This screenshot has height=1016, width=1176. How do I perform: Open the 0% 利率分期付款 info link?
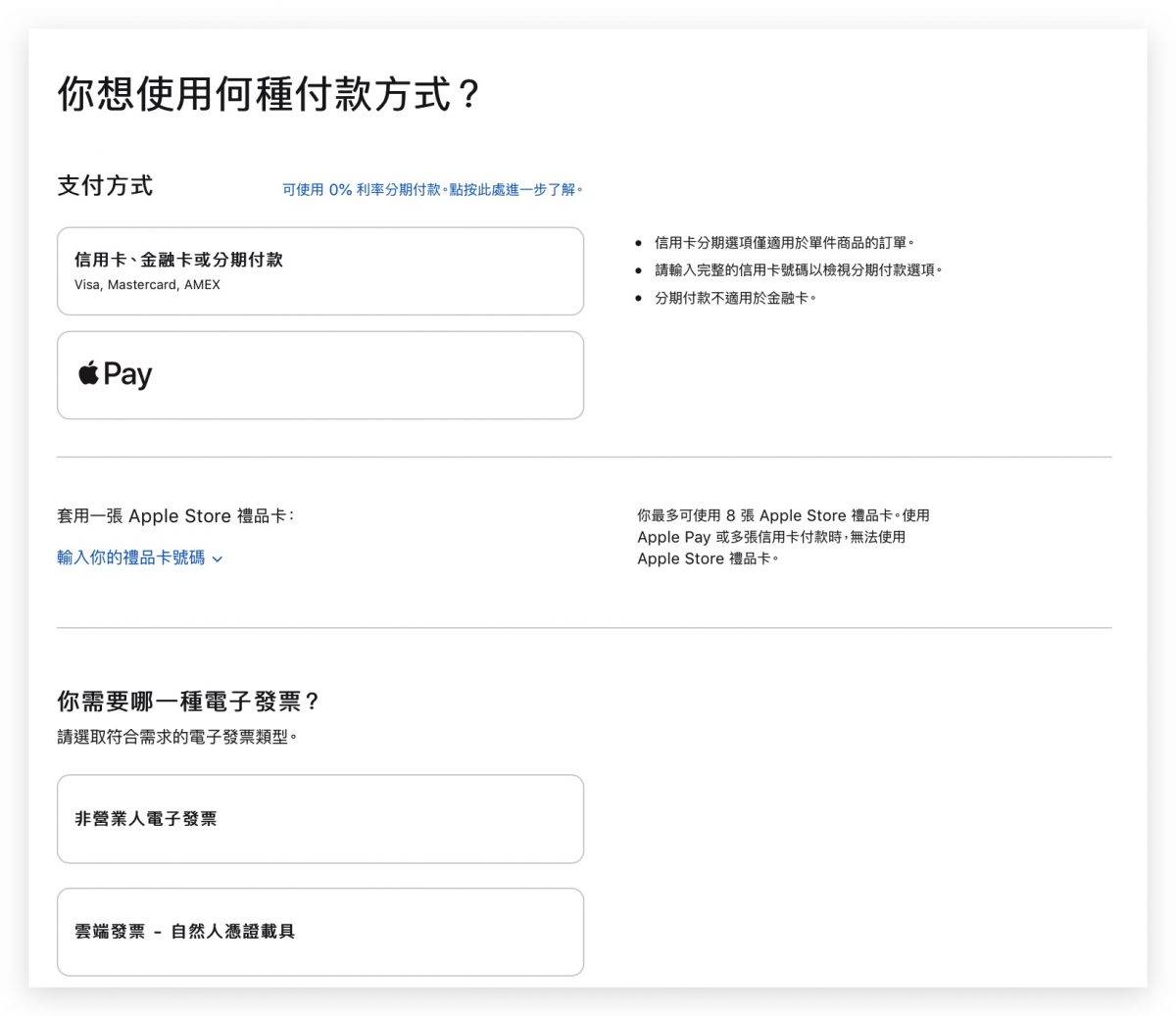[432, 189]
